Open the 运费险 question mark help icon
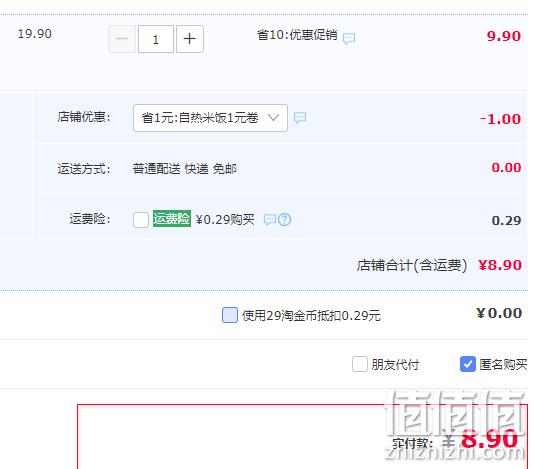Viewport: 534px width, 469px height. pos(285,219)
